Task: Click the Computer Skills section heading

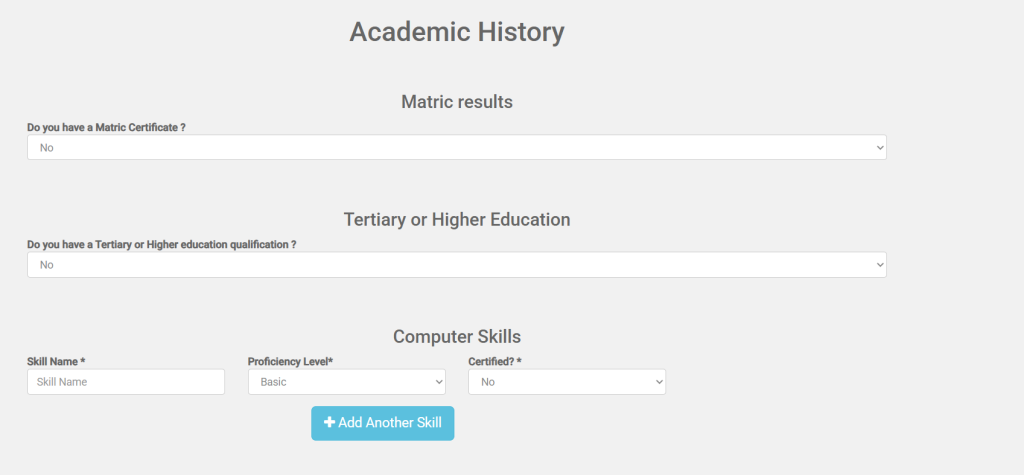Action: [456, 337]
